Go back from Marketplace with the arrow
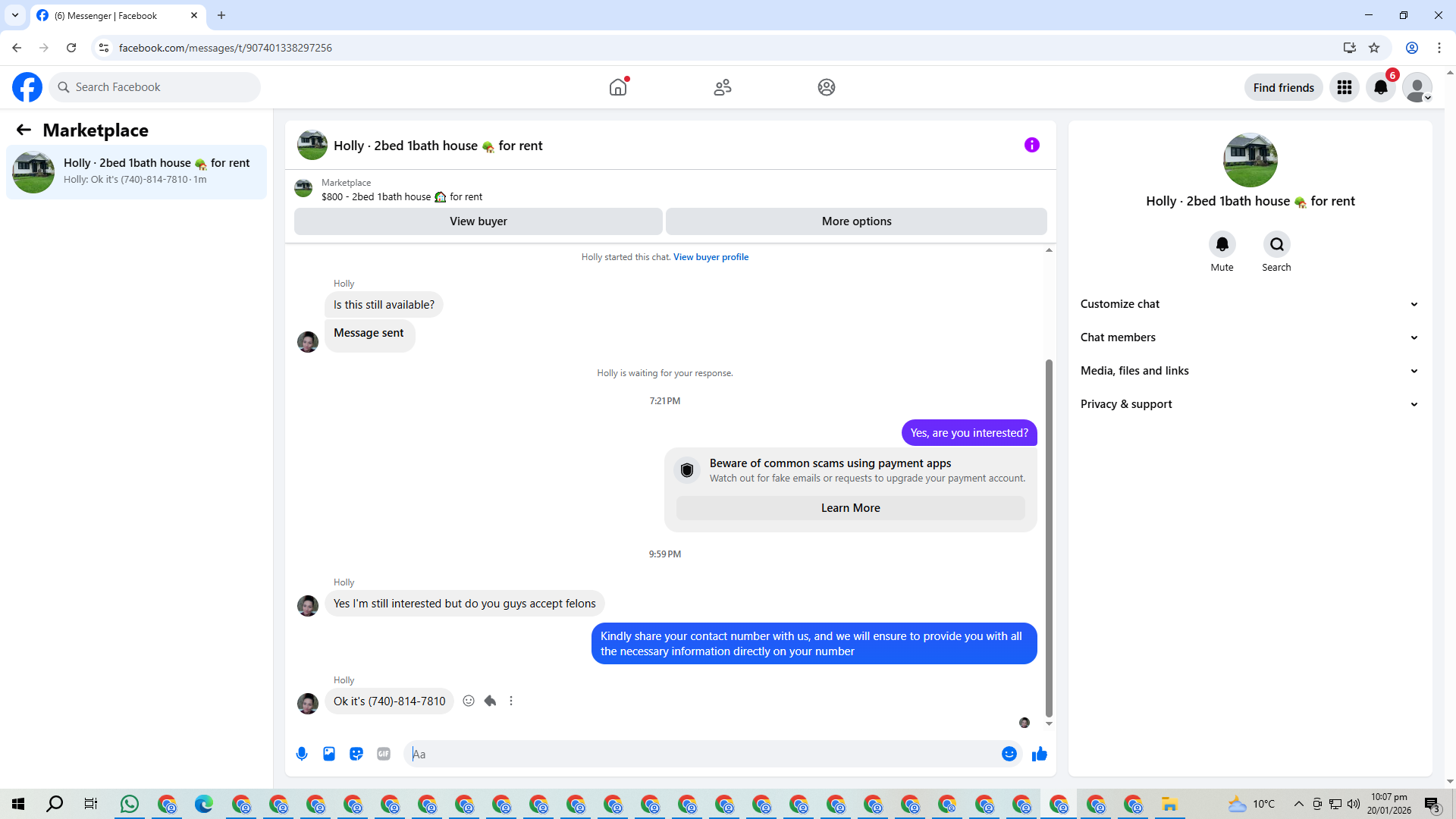Image resolution: width=1456 pixels, height=819 pixels. point(24,130)
